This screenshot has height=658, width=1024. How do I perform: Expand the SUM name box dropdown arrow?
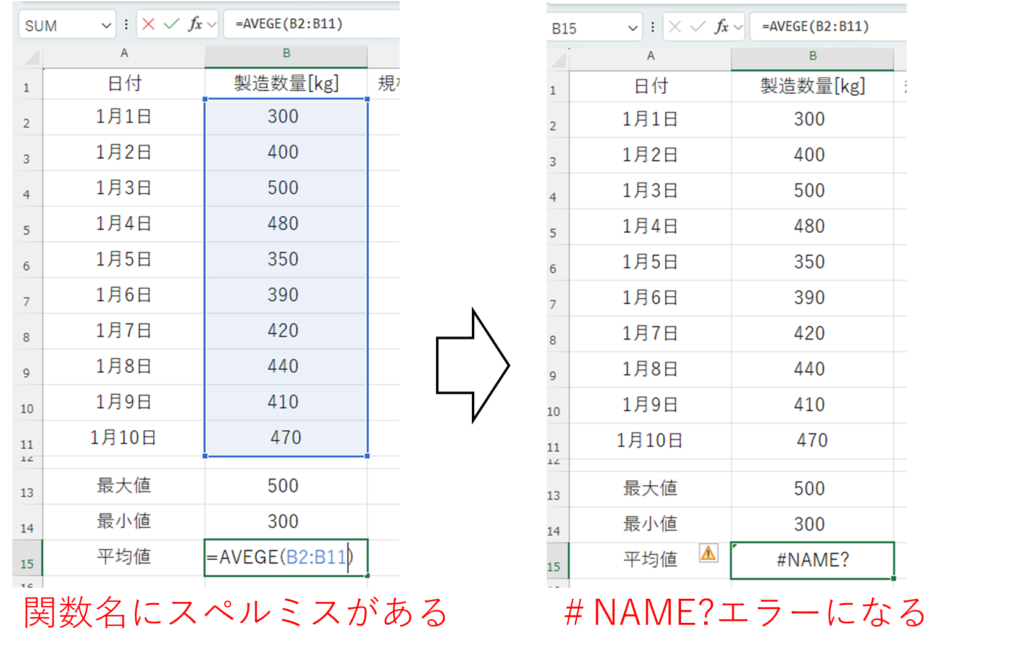click(106, 25)
